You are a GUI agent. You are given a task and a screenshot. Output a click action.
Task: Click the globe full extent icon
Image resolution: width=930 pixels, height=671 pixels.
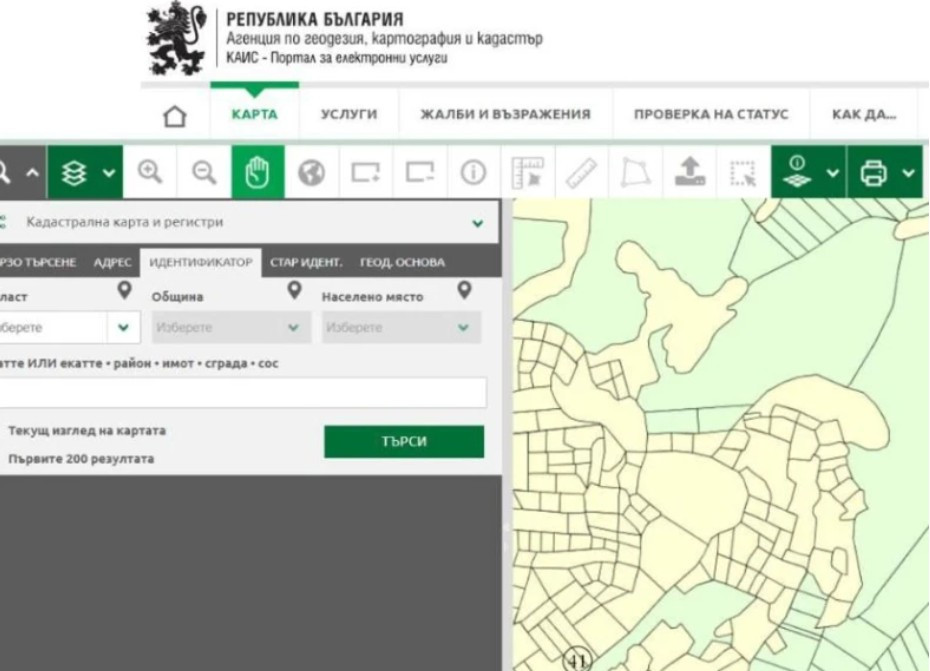coord(312,173)
